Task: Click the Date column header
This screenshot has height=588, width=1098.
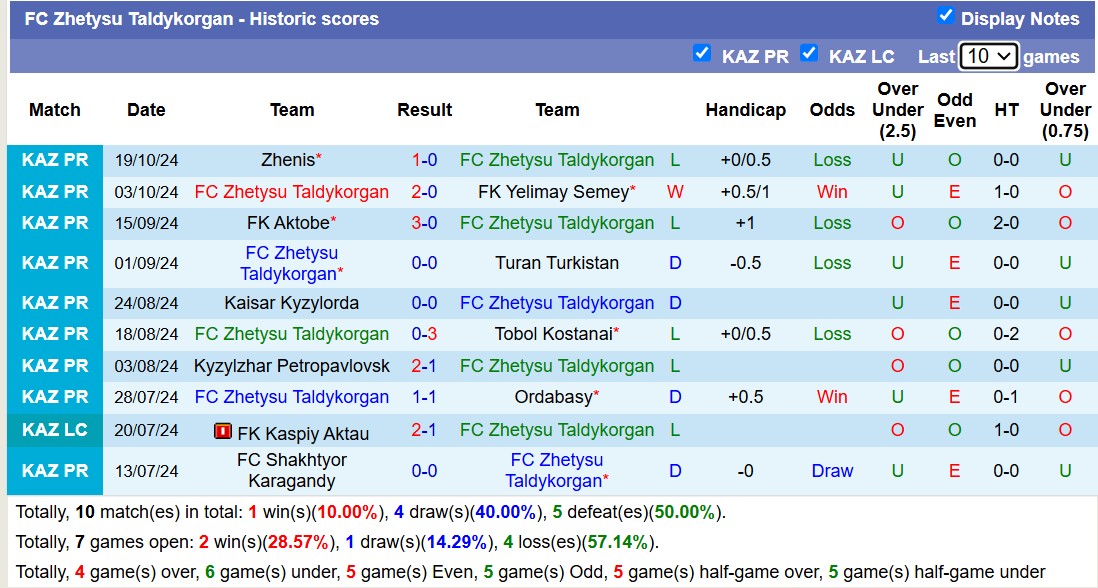Action: [x=146, y=110]
